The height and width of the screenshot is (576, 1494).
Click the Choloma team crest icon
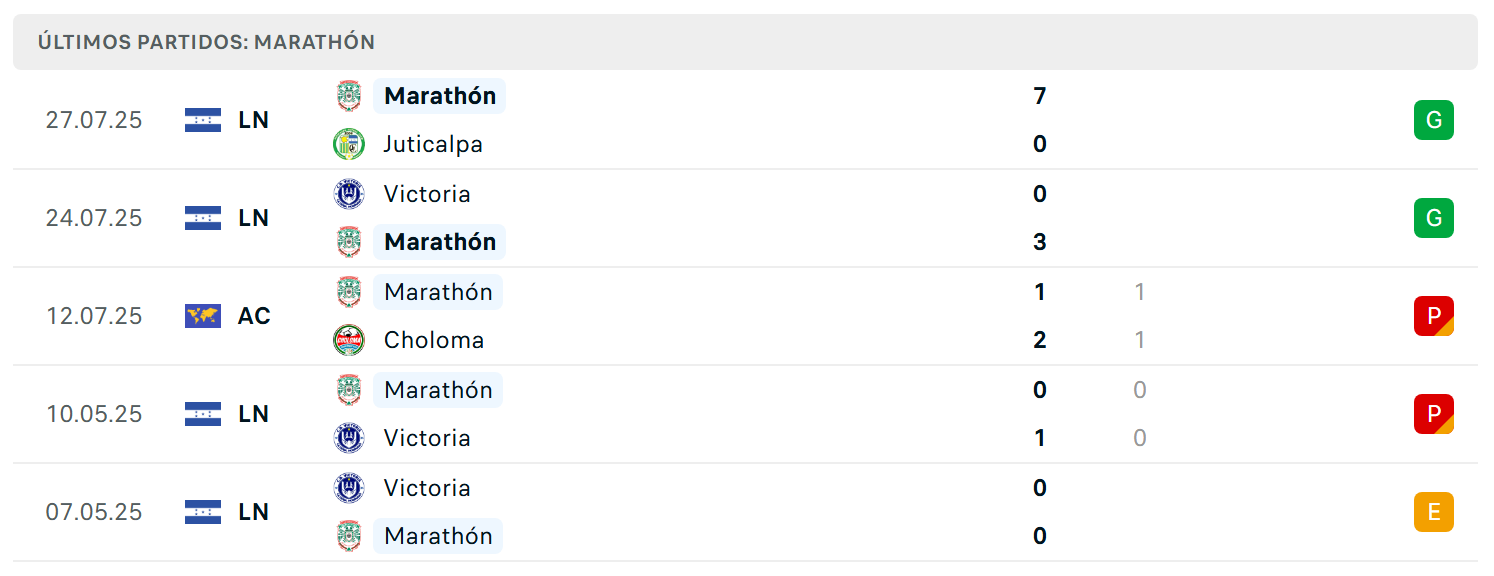tap(349, 340)
